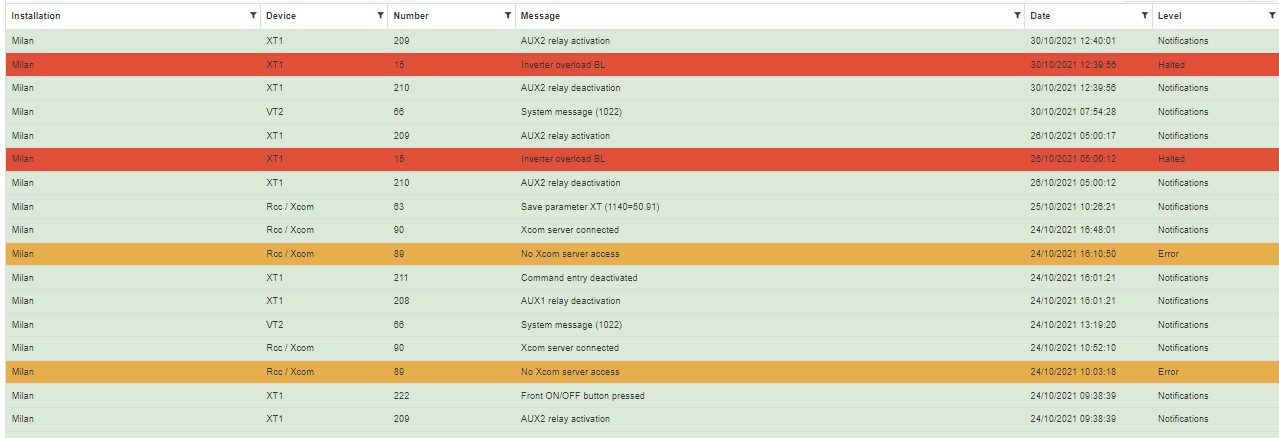Open the Message column filter icon

[x=1017, y=16]
